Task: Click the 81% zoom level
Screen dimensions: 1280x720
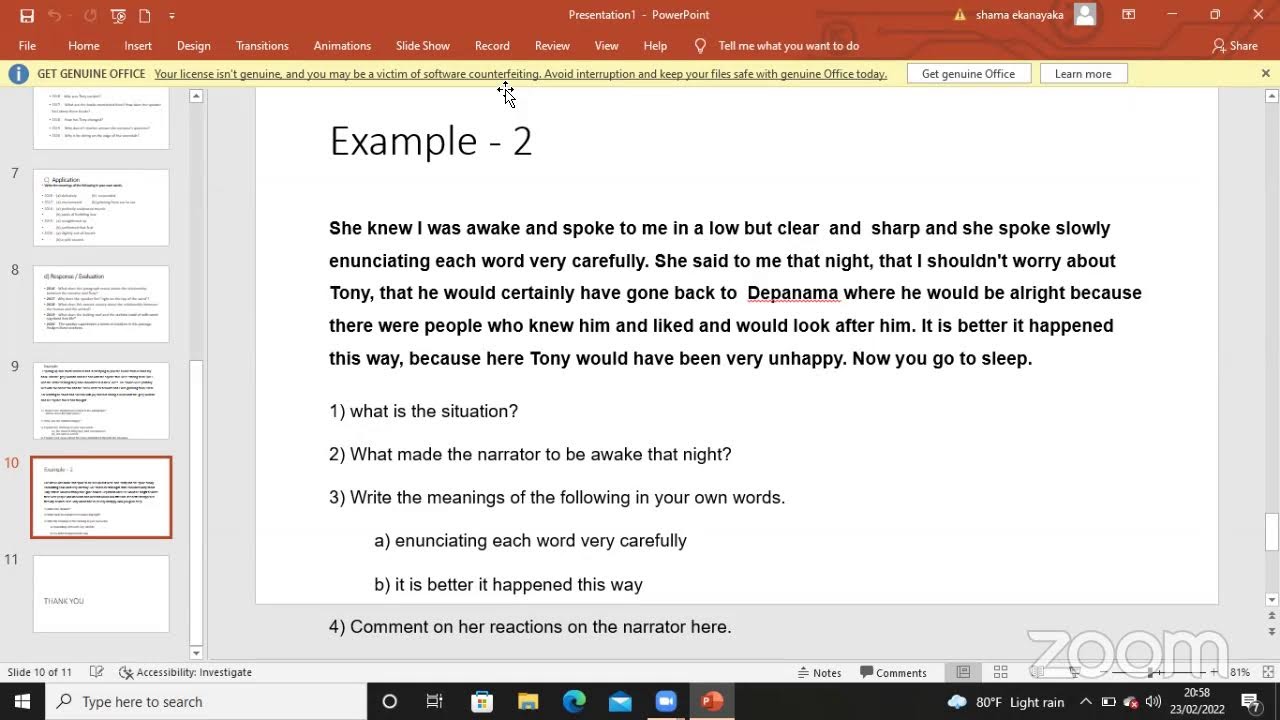Action: [x=1240, y=672]
